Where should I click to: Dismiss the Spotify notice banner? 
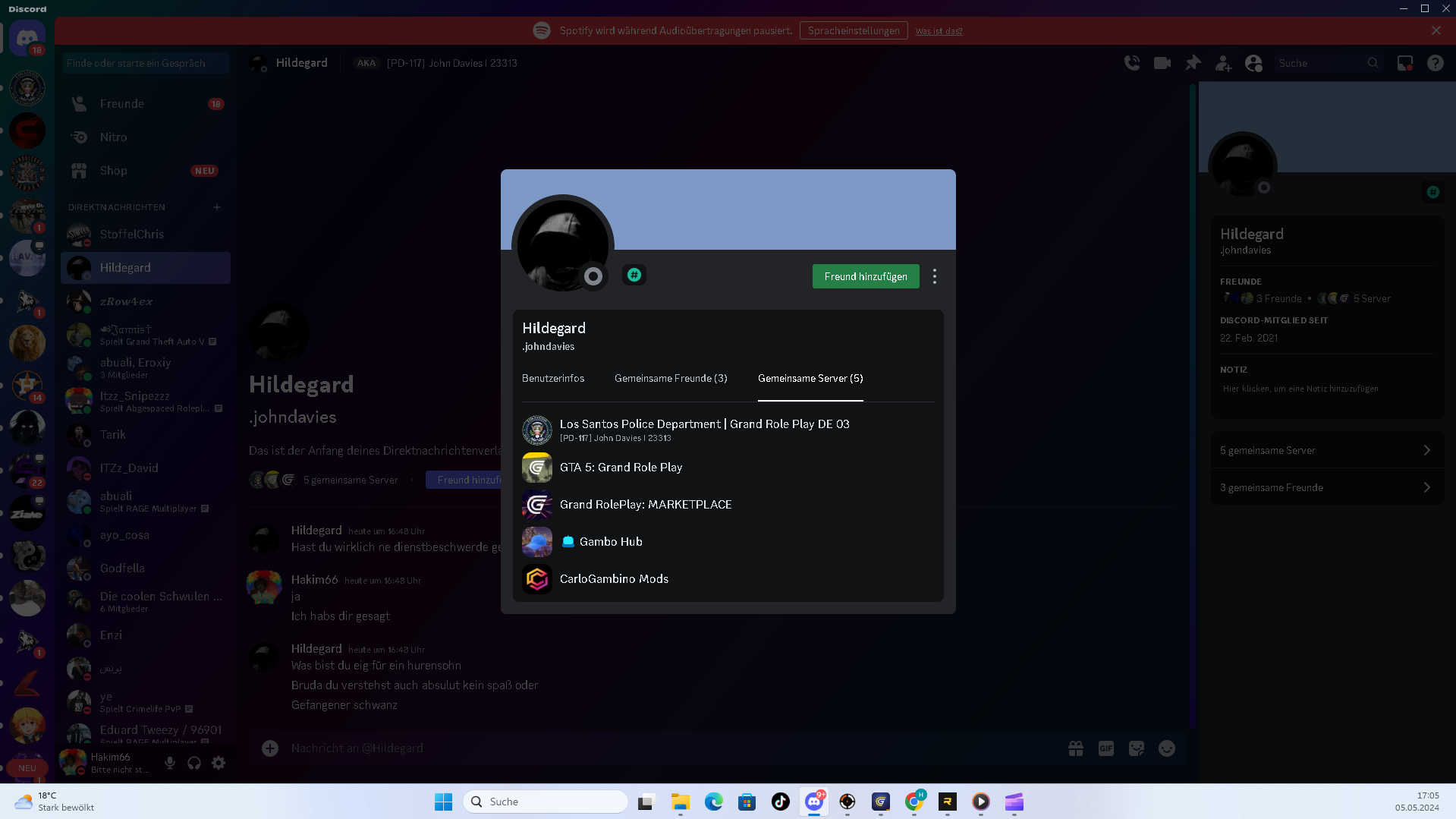[1436, 30]
